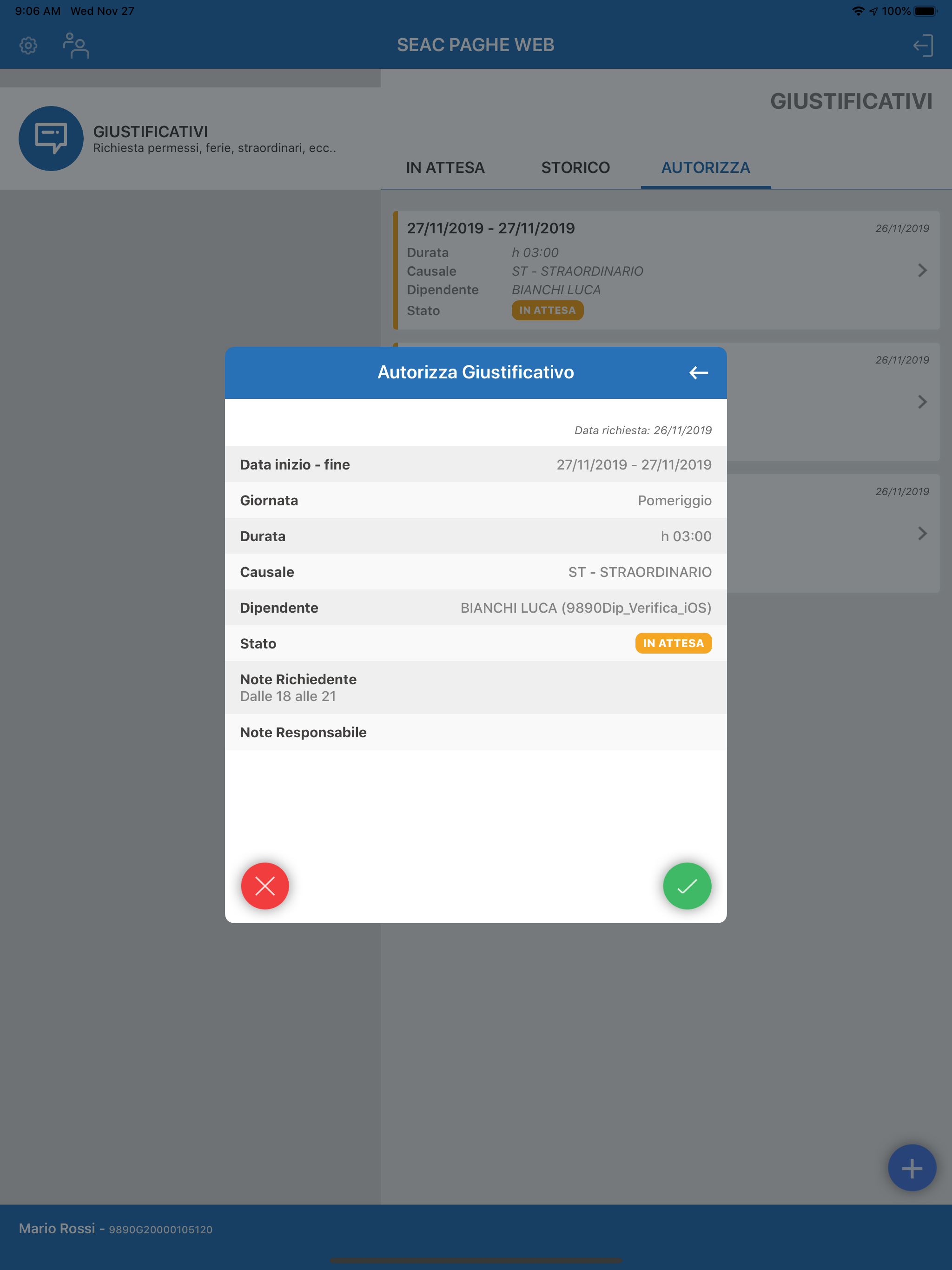
Task: Reject request with red X button
Action: pyautogui.click(x=264, y=885)
